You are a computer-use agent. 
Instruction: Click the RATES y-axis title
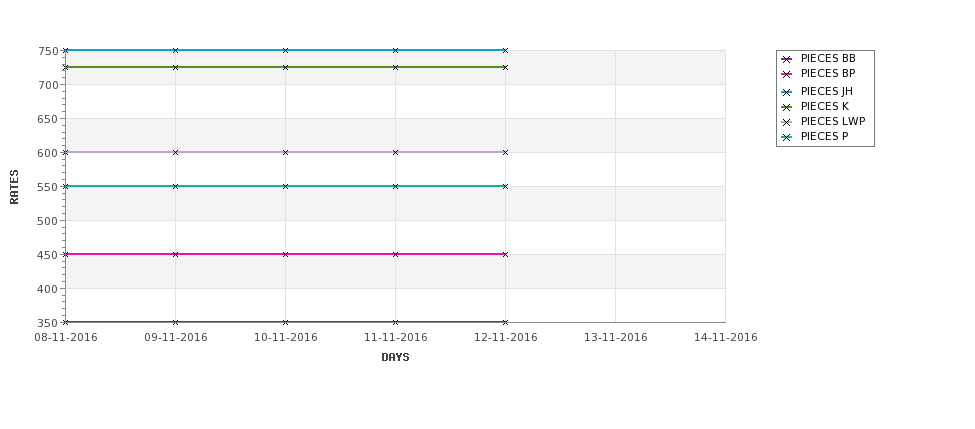point(14,187)
